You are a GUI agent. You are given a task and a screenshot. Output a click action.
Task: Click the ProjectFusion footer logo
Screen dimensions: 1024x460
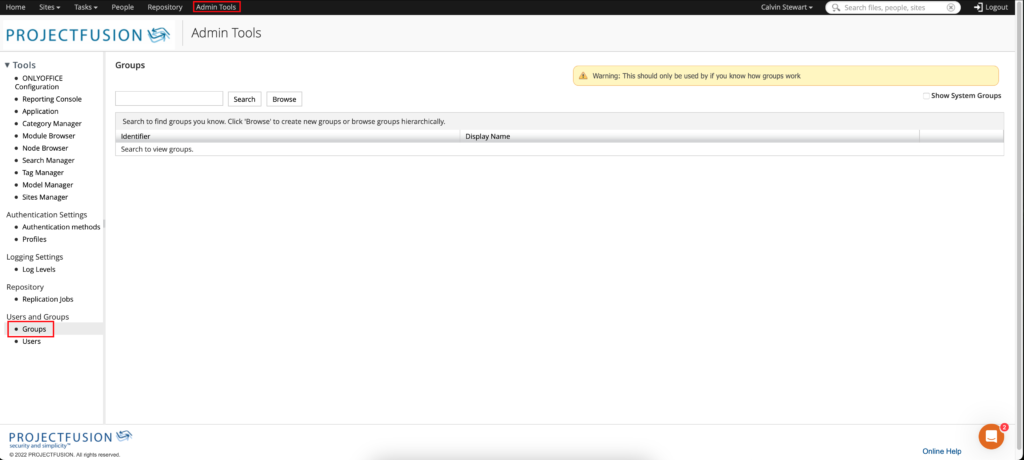[x=70, y=439]
